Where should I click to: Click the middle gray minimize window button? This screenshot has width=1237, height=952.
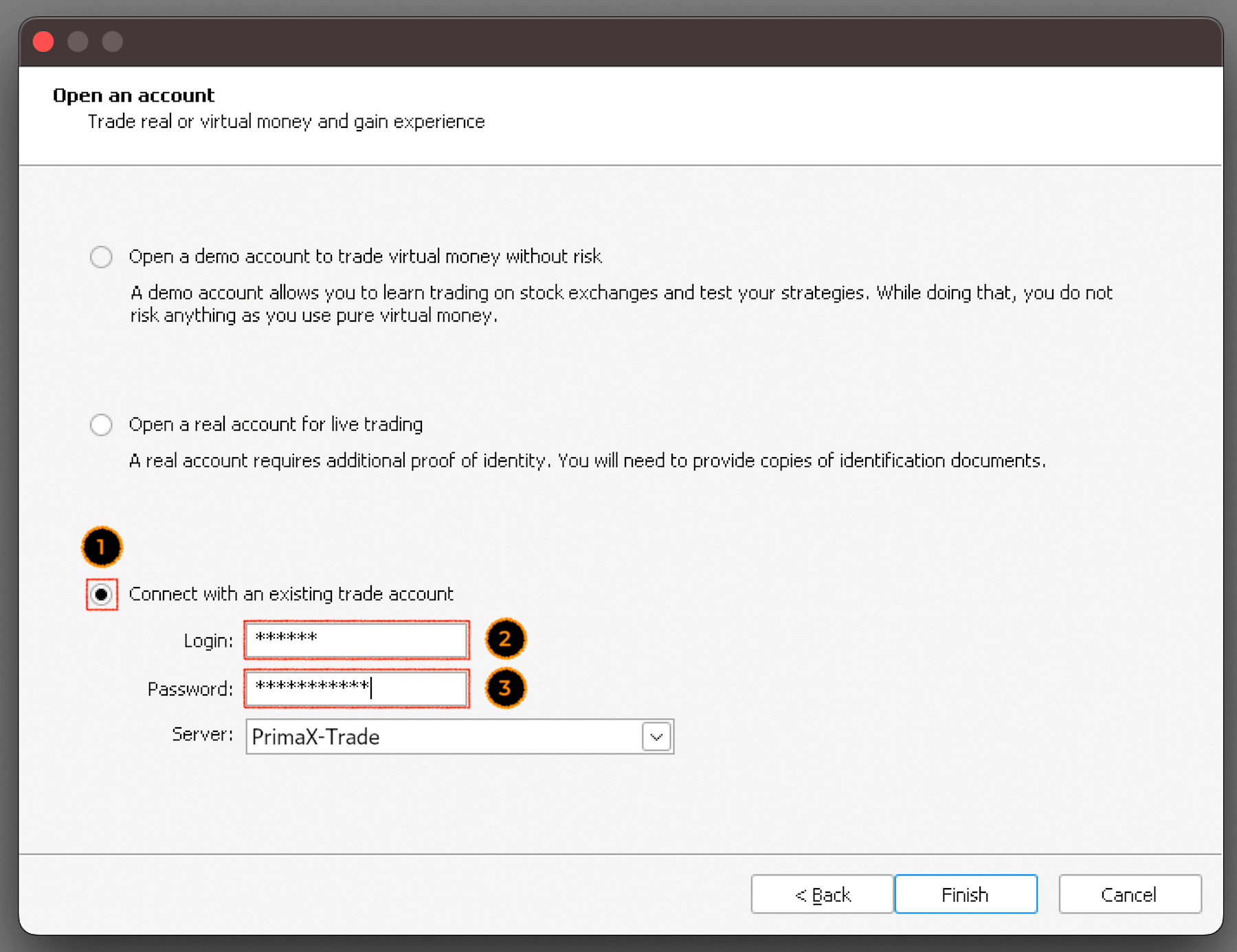(x=78, y=42)
